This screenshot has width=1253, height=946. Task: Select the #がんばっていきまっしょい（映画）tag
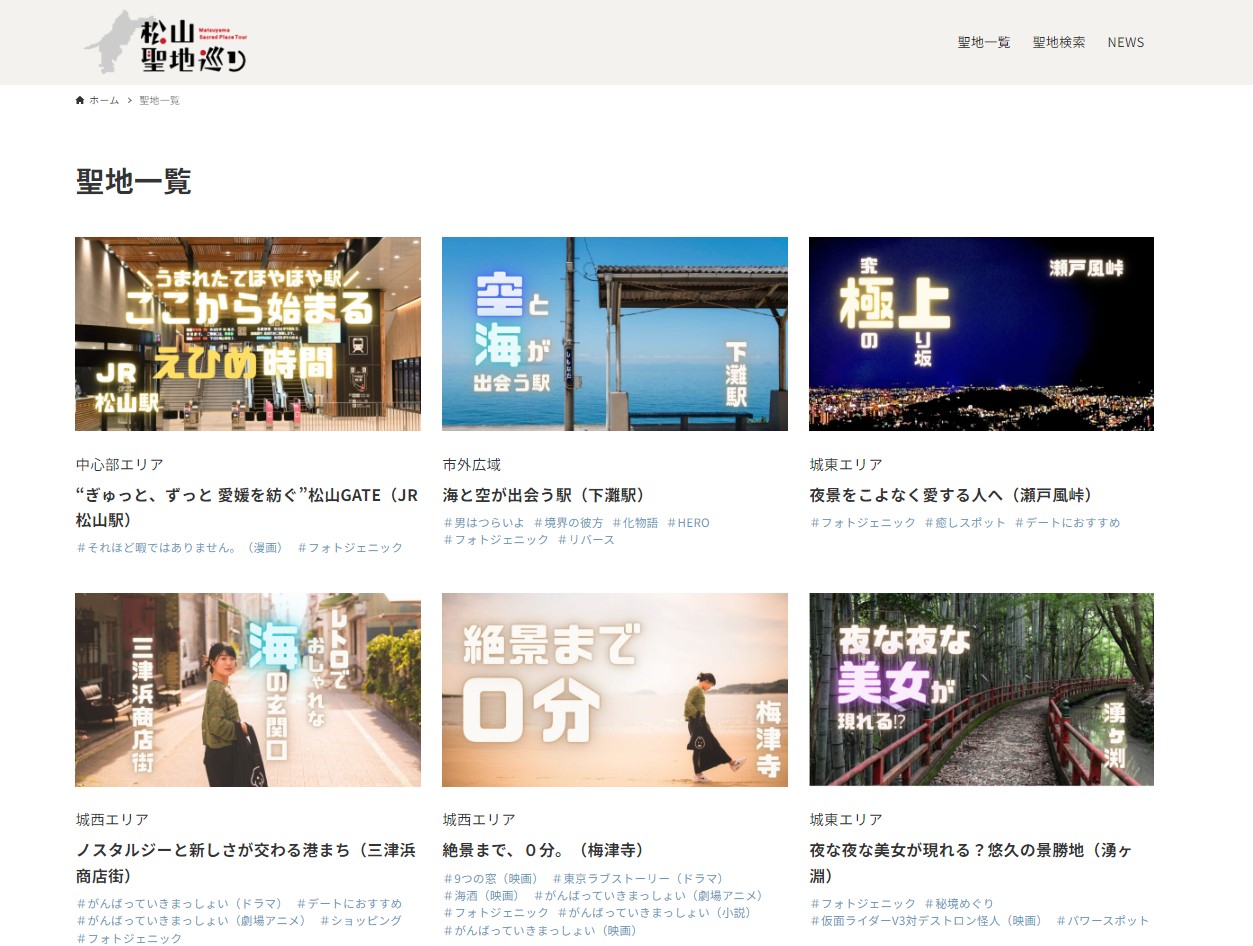tap(540, 931)
